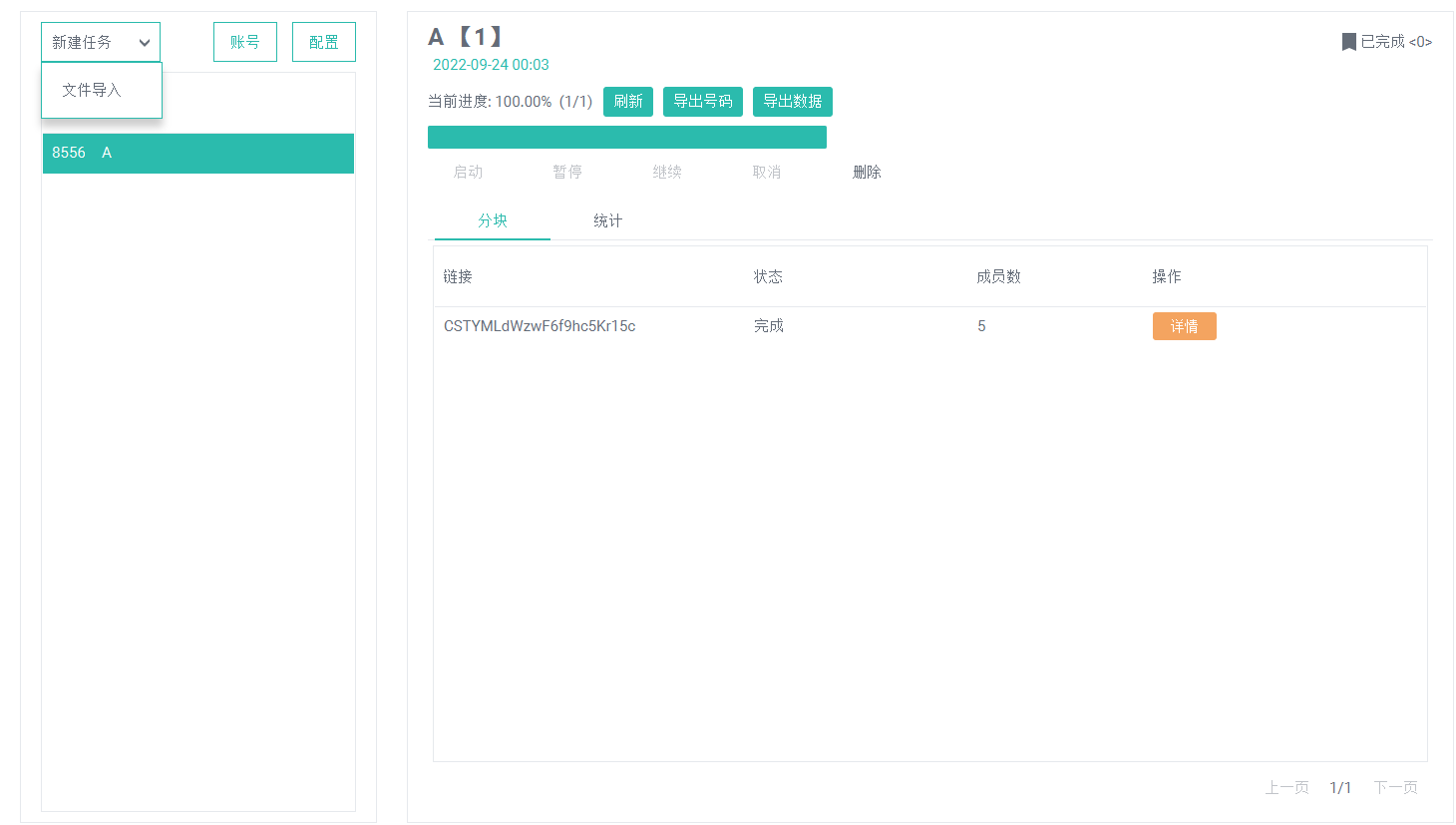Click the 启动 start action

pyautogui.click(x=468, y=173)
